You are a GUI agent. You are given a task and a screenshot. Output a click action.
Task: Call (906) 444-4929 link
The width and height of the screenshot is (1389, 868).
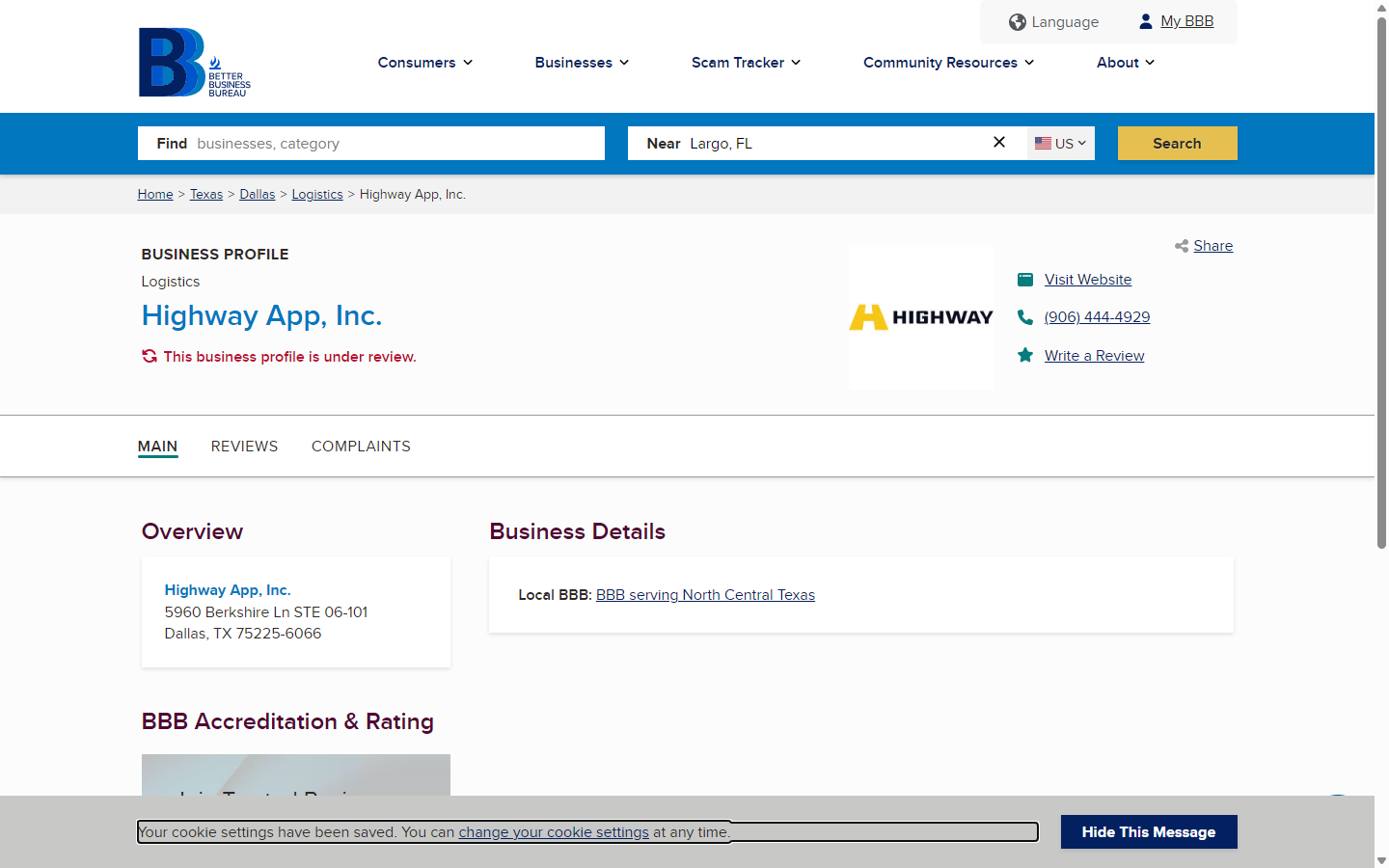[x=1098, y=317]
